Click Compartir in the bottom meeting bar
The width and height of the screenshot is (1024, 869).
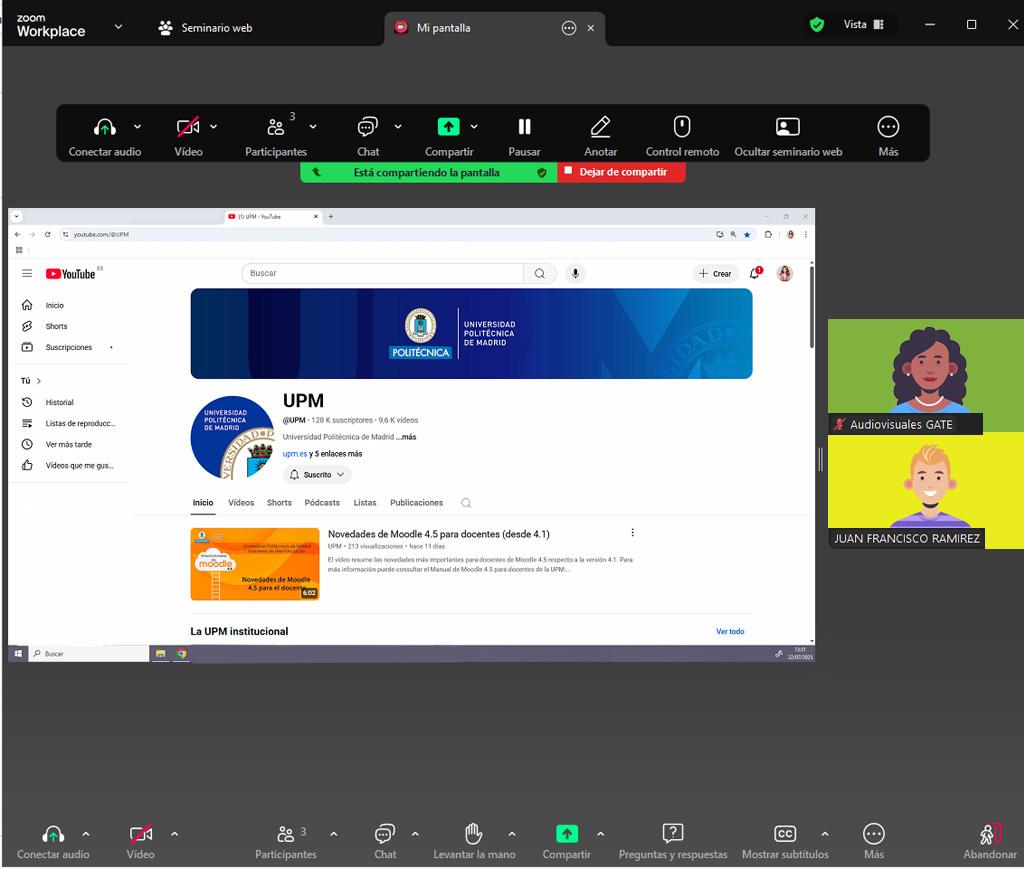(x=566, y=842)
